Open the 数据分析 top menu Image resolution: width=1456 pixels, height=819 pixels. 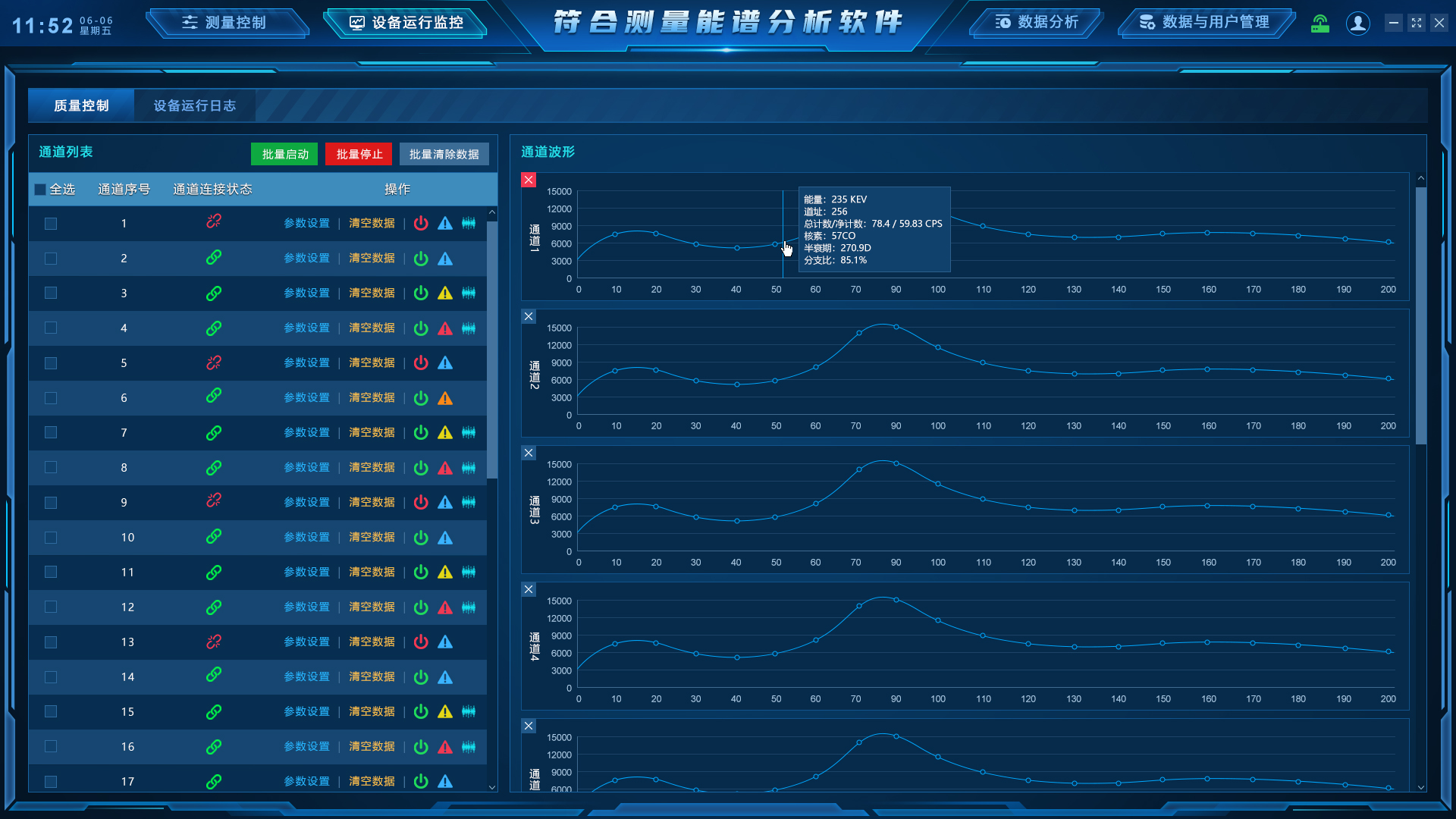click(1036, 23)
